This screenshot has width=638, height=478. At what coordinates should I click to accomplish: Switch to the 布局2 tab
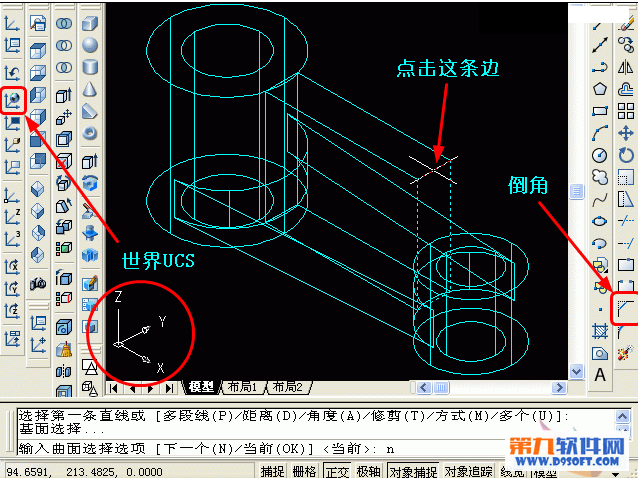pos(287,387)
